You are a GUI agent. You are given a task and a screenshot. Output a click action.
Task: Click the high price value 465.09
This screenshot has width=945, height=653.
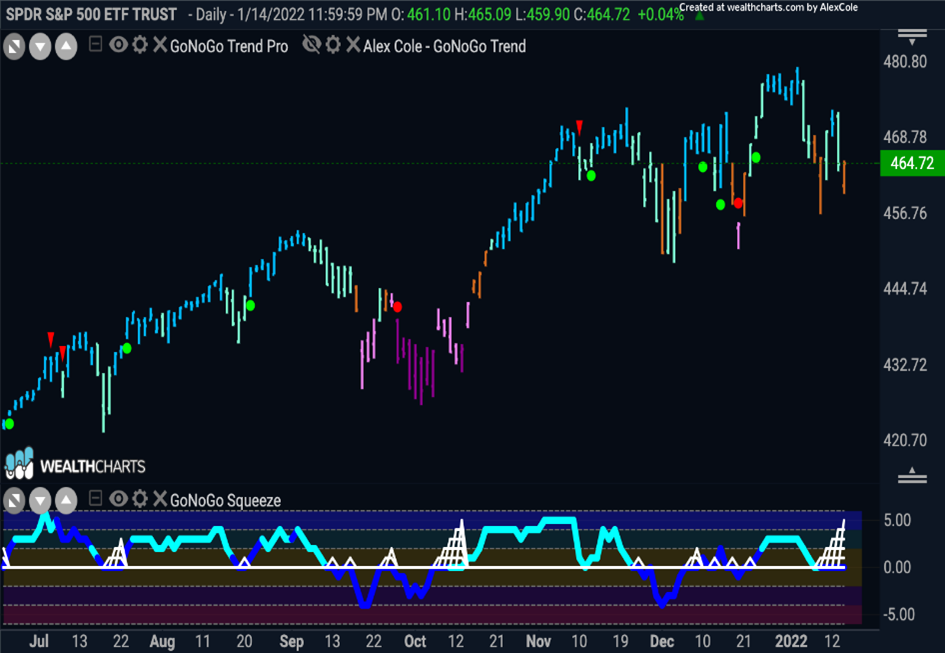[489, 14]
